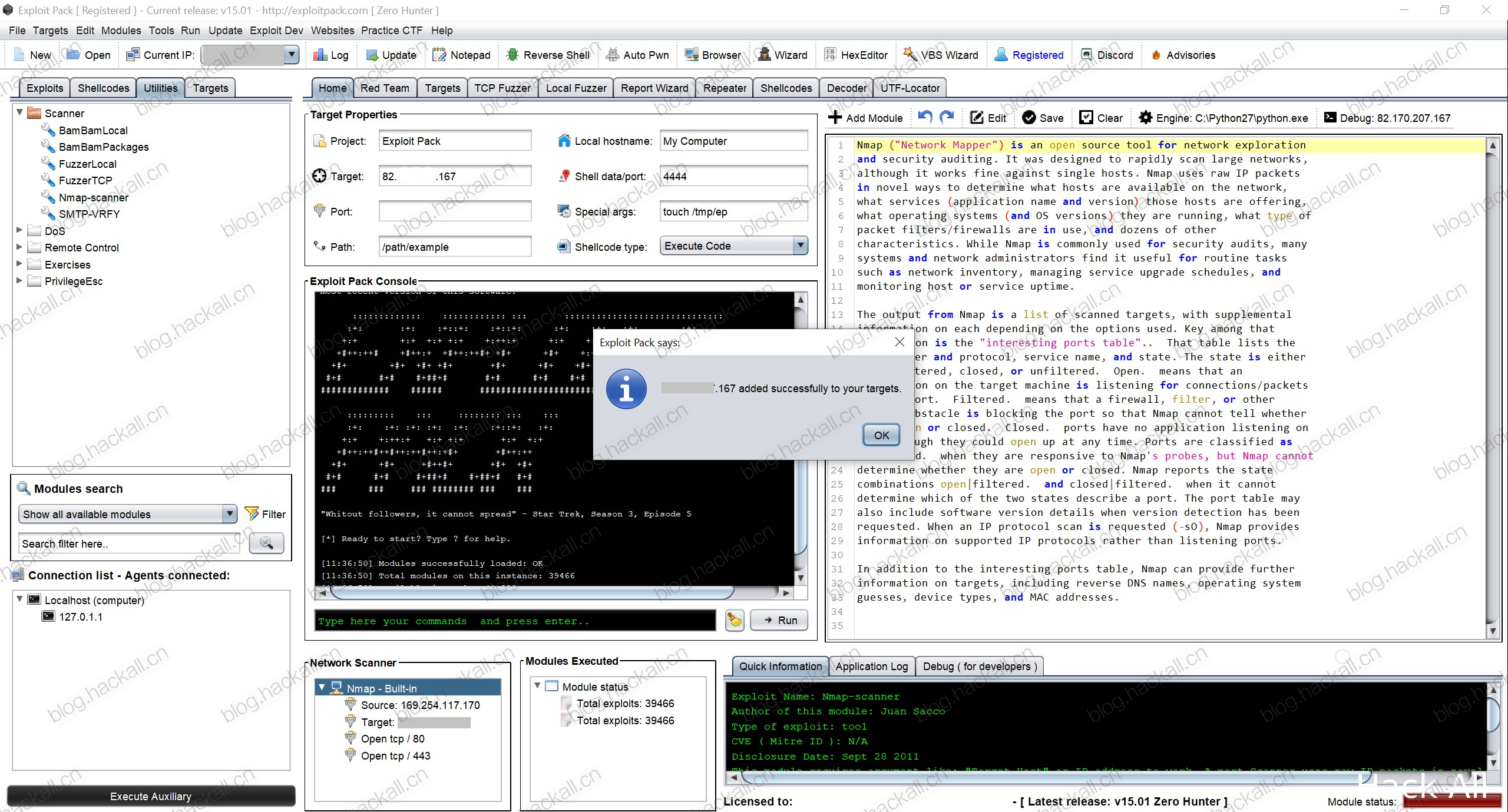Switch to the Red Team tab
Viewport: 1508px width, 812px height.
click(x=385, y=88)
